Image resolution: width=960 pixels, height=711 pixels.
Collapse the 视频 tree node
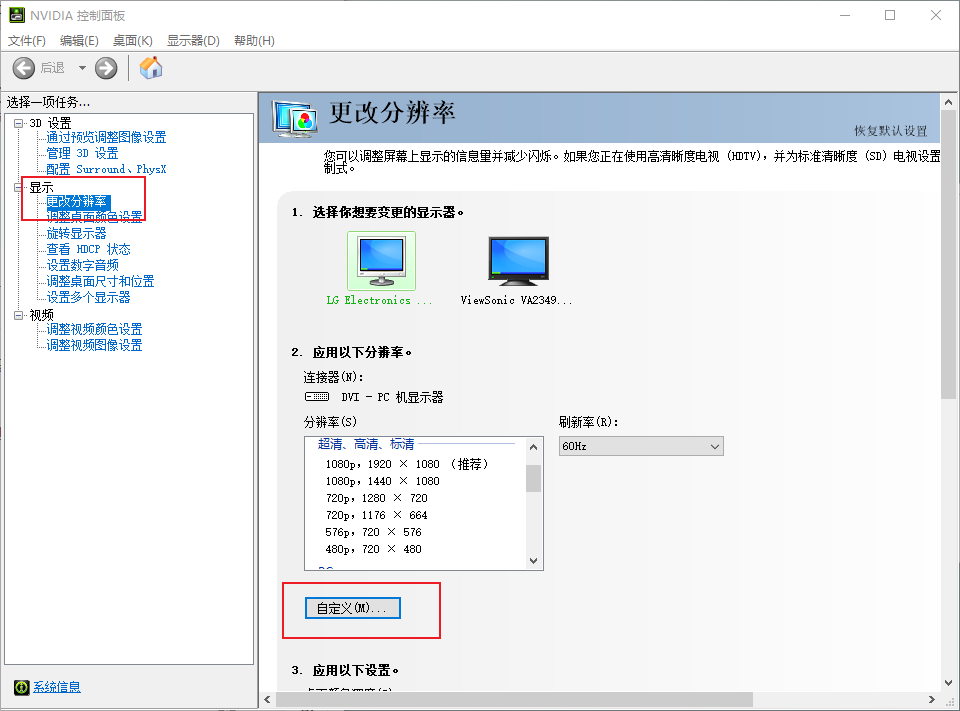point(18,315)
